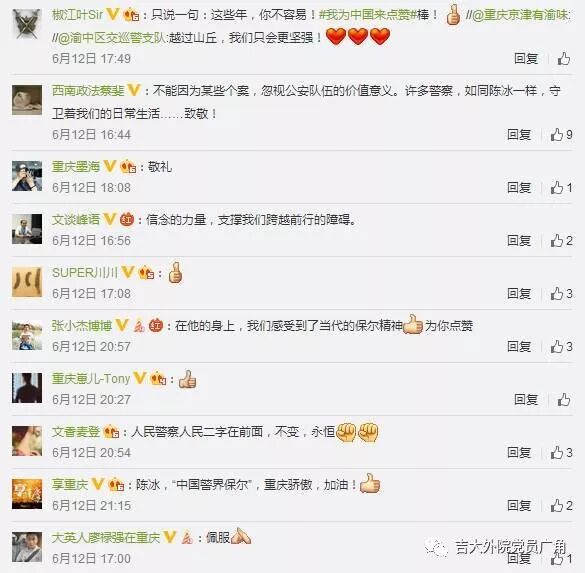Screen dimensions: 585x573
Task: Open @渝中区交巡警支队 mention link
Action: tap(110, 38)
